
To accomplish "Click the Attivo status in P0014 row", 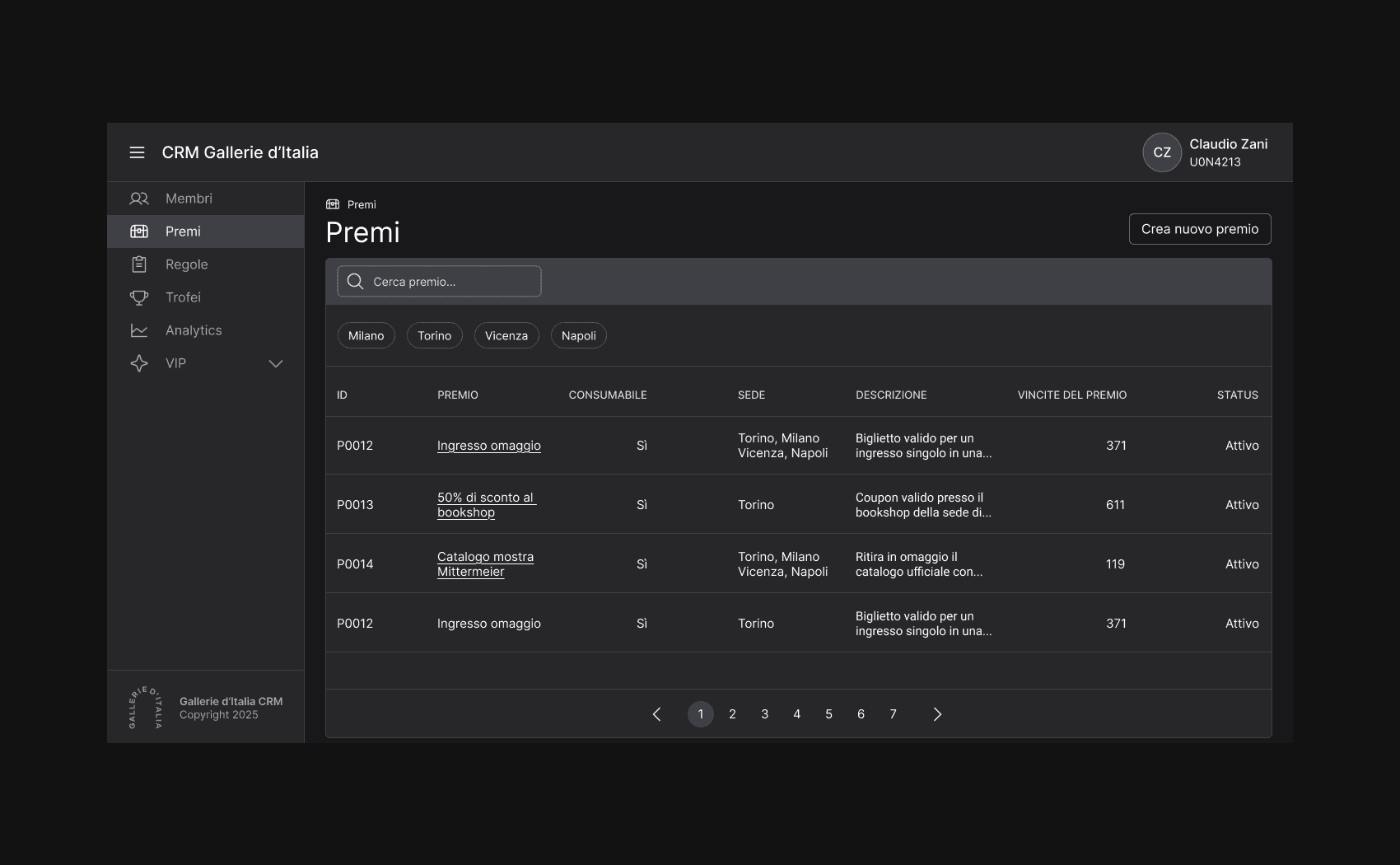I will 1242,564.
